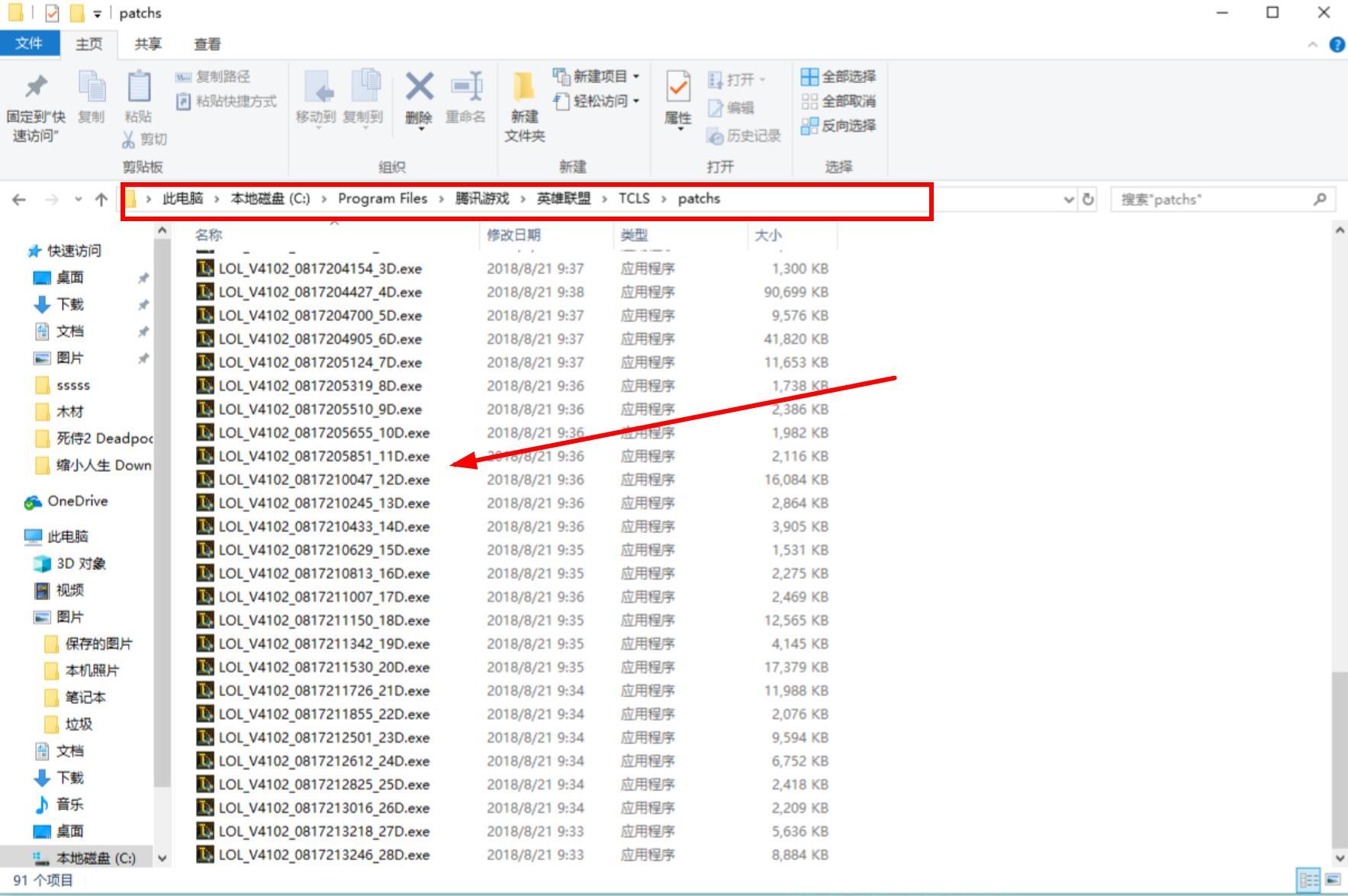Image resolution: width=1348 pixels, height=896 pixels.
Task: Open the recent locations dropdown arrow
Action: click(78, 199)
